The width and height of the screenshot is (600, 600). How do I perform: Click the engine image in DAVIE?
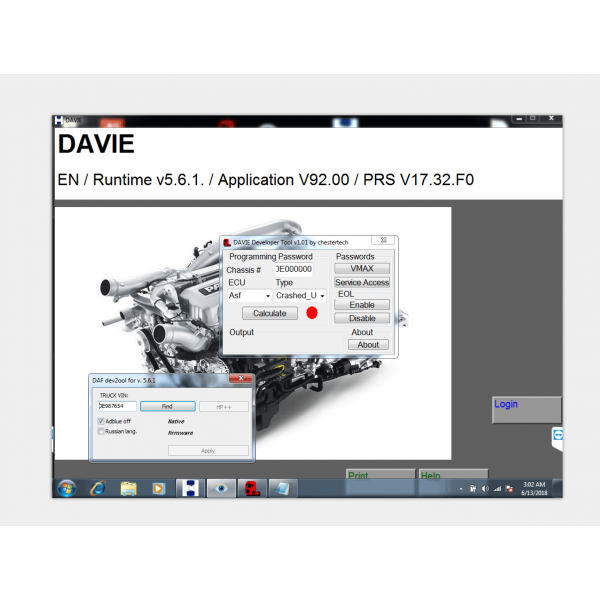[253, 333]
